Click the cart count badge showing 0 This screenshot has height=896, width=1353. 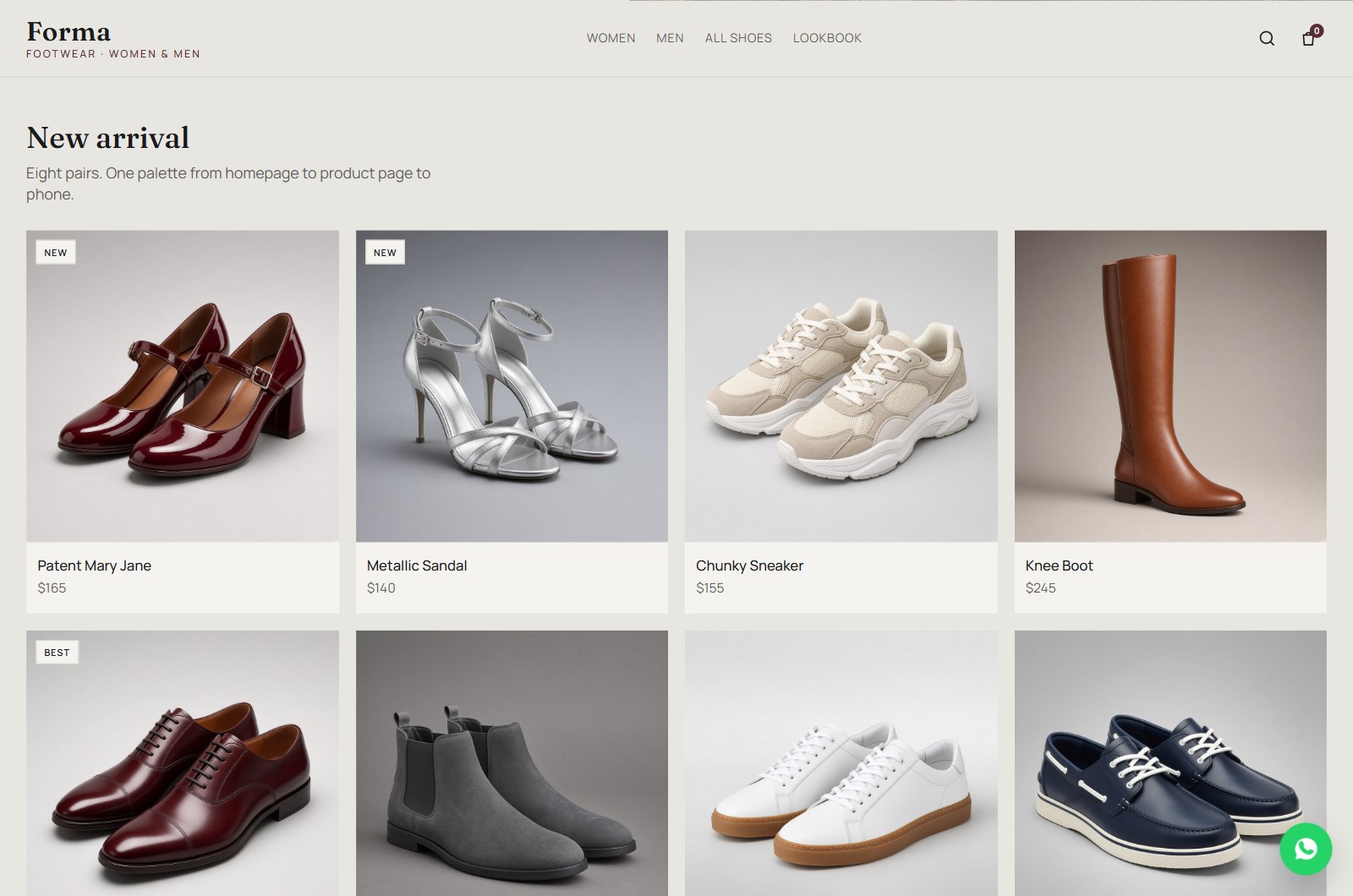coord(1317,30)
